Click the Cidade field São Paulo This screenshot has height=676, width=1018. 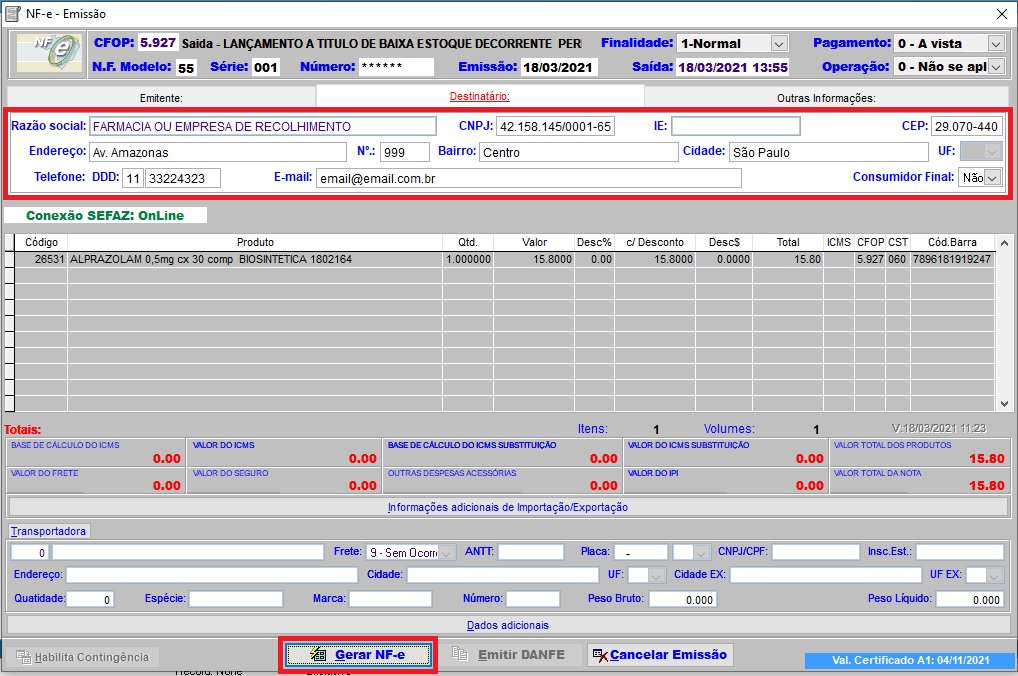pyautogui.click(x=828, y=152)
